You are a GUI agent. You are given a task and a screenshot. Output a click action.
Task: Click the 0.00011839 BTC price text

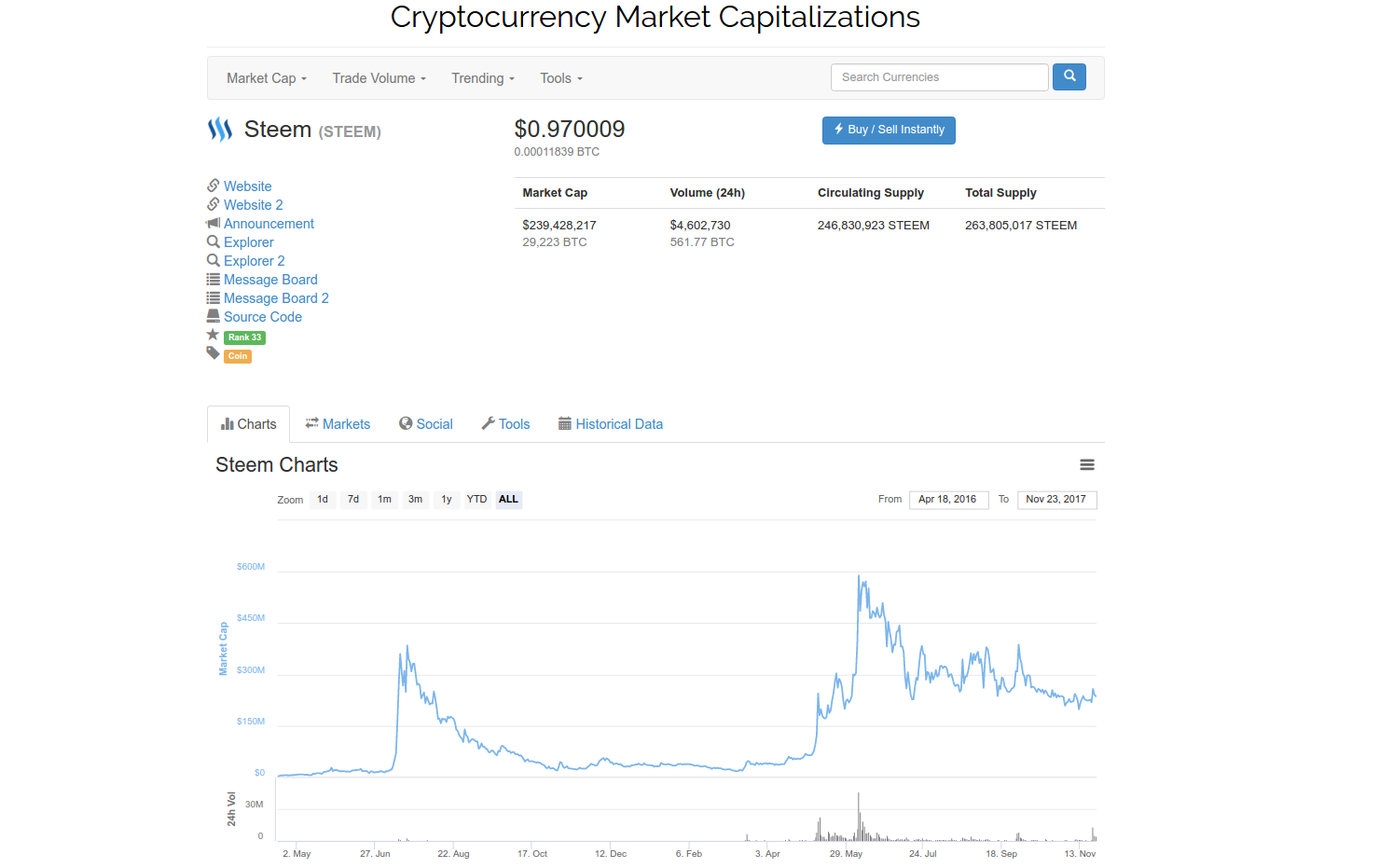[557, 152]
